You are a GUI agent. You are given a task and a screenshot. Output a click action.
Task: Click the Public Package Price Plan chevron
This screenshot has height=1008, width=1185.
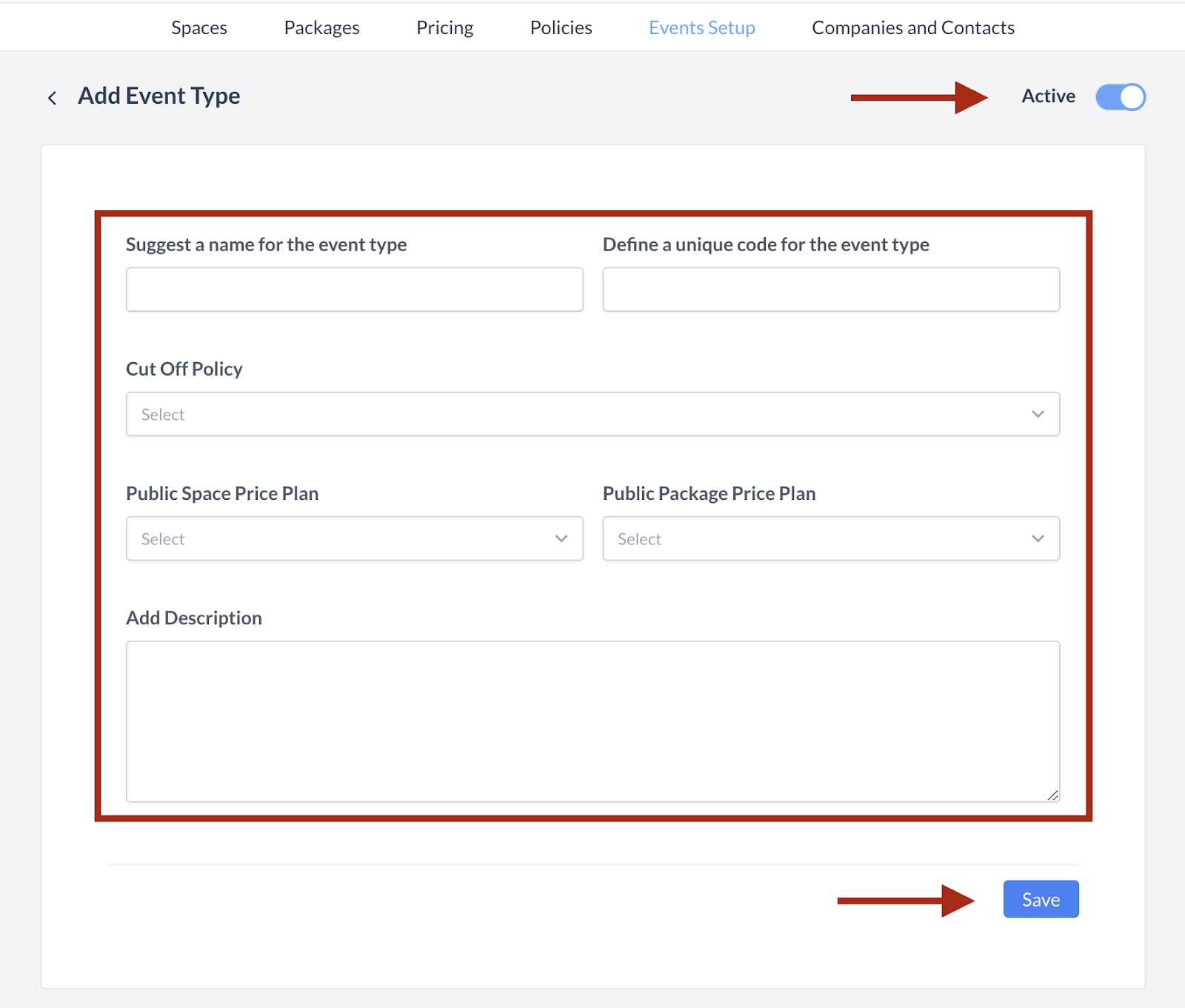1038,538
